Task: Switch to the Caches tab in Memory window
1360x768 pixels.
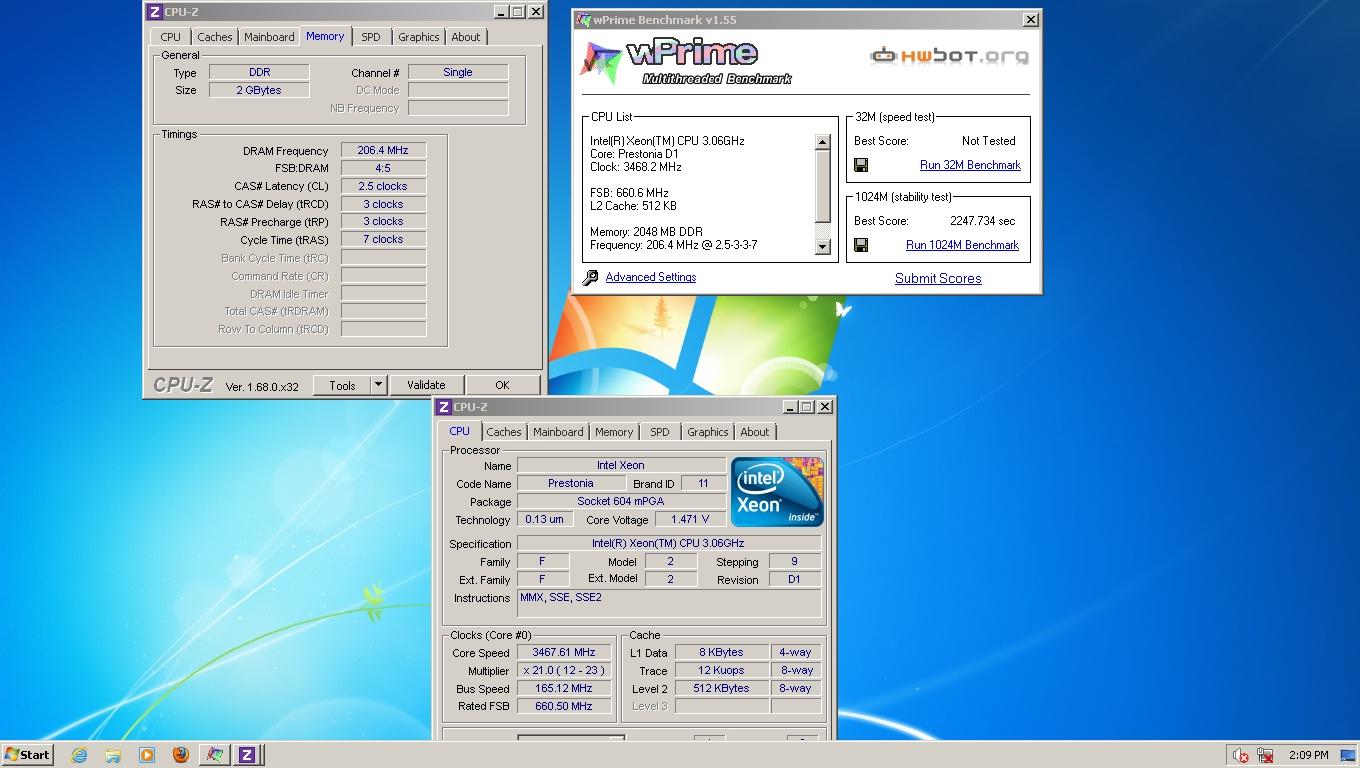Action: click(214, 37)
